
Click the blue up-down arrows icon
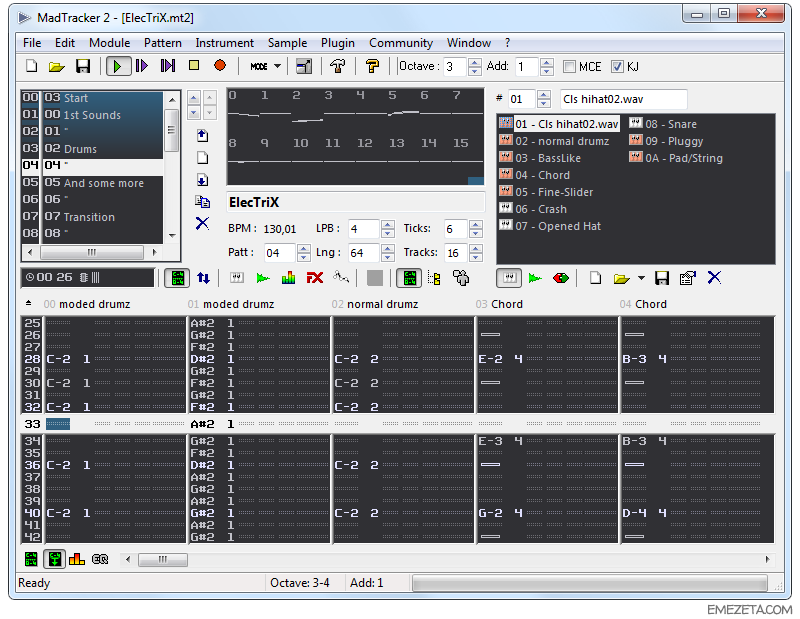point(204,278)
